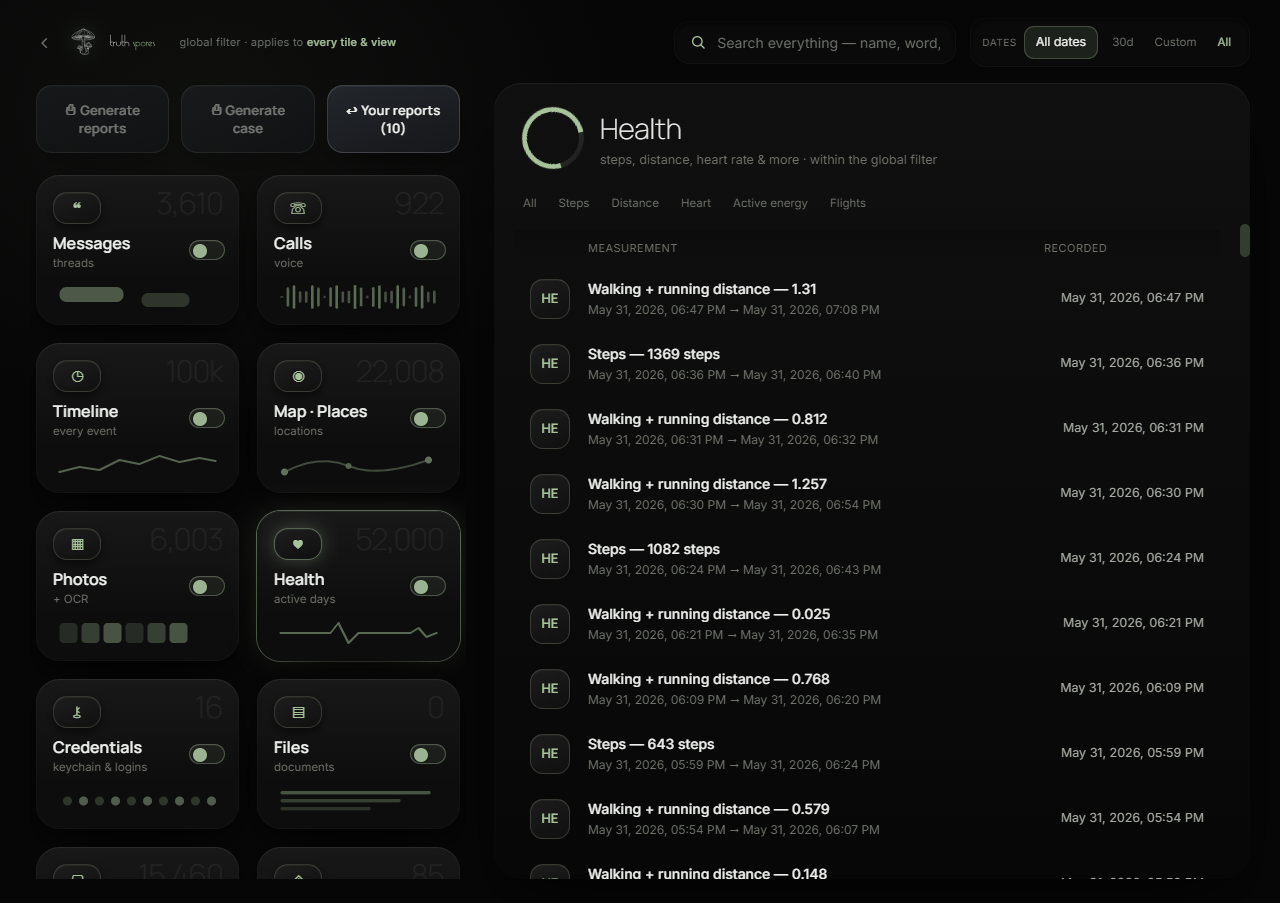
Task: Click HE badge for 1082 steps row
Action: pos(550,558)
